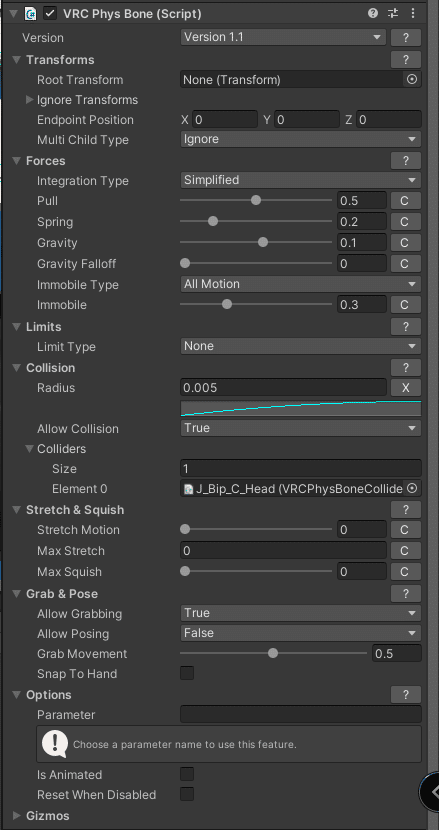Collapse the Colliders list
The image size is (439, 830).
[x=30, y=448]
